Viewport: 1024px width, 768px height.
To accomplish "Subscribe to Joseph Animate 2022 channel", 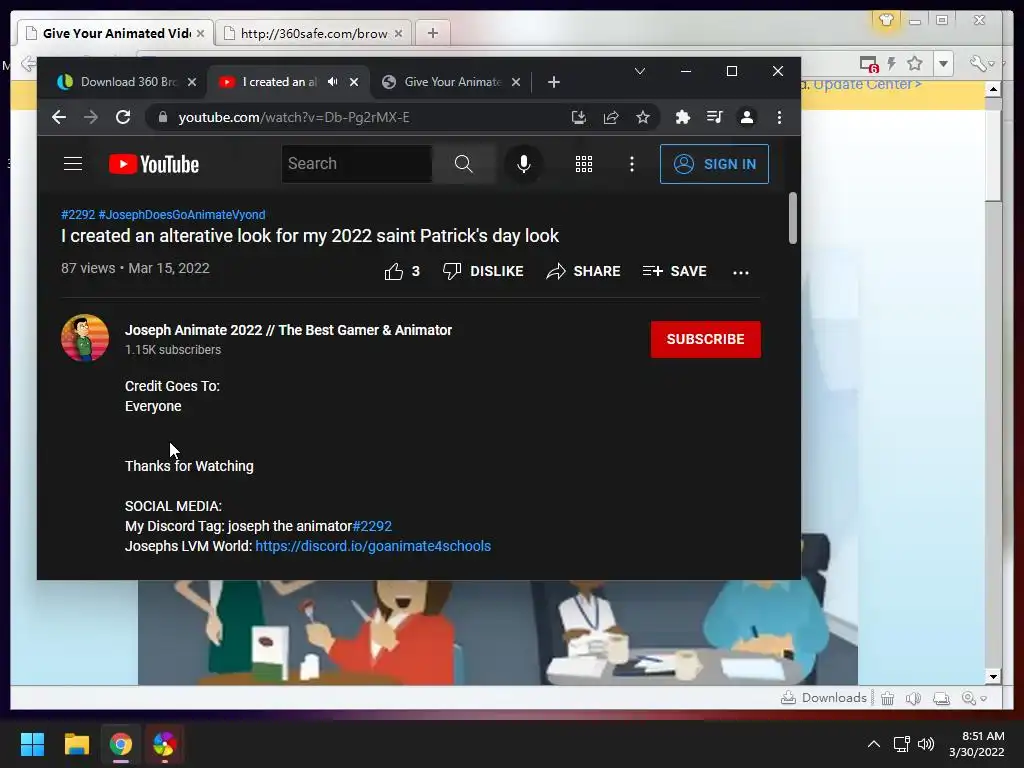I will (x=705, y=339).
